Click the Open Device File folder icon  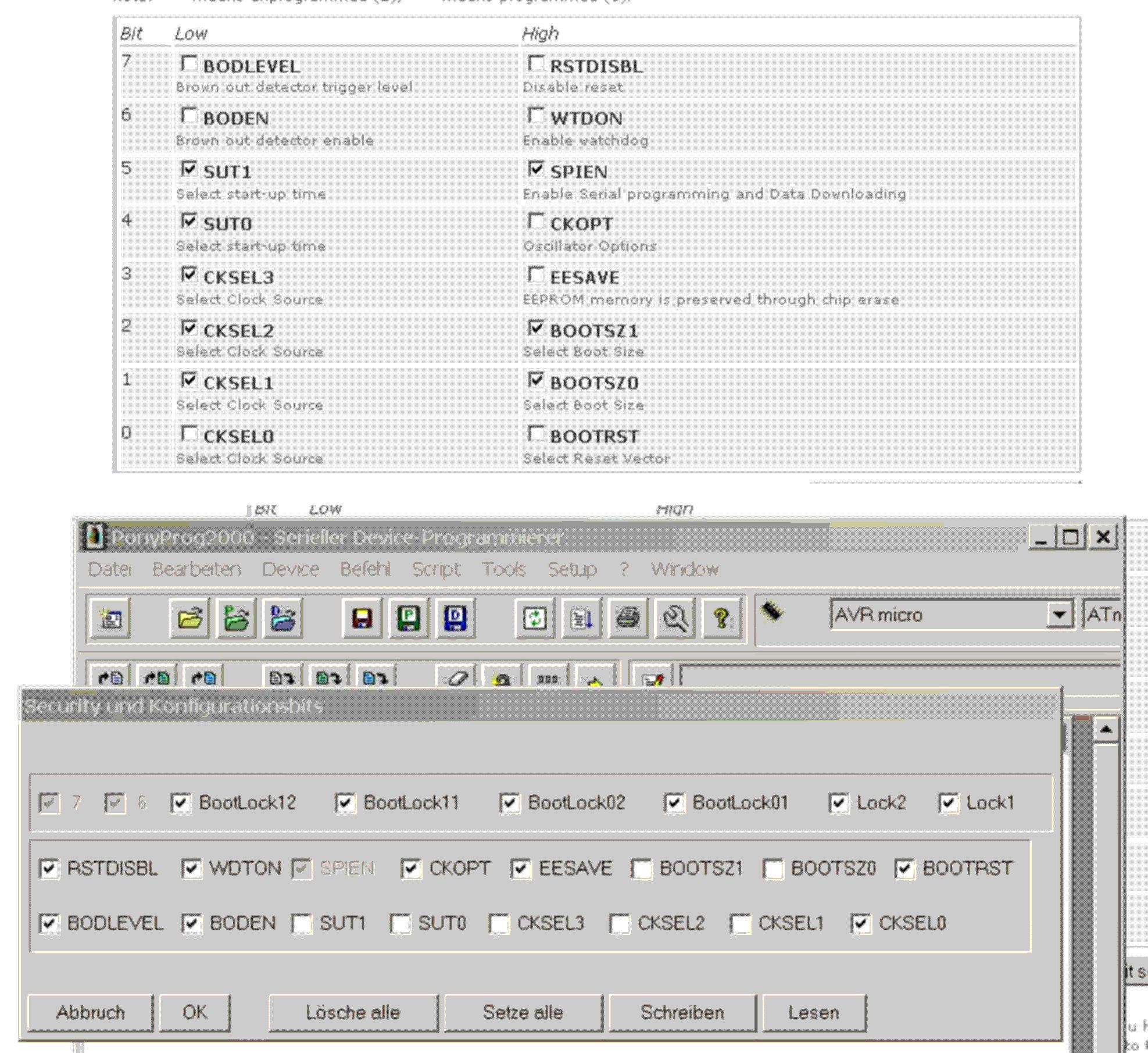[x=189, y=617]
